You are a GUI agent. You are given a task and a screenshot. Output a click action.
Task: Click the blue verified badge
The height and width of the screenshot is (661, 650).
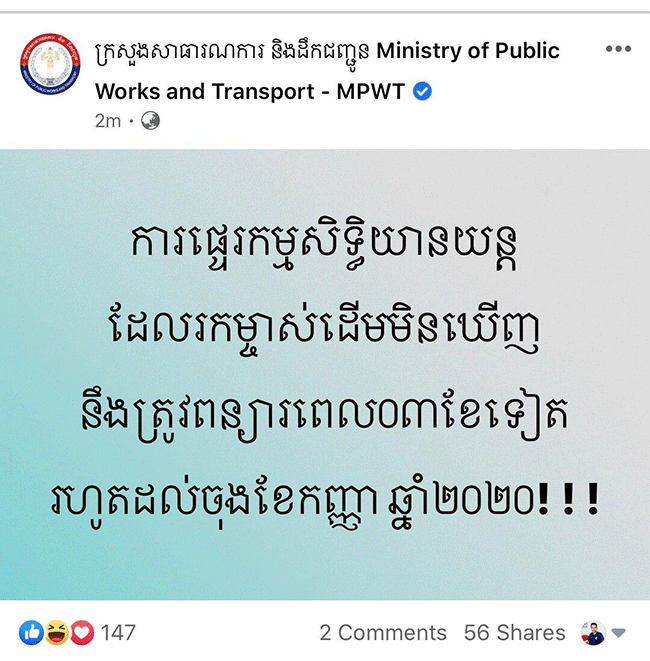[x=422, y=91]
